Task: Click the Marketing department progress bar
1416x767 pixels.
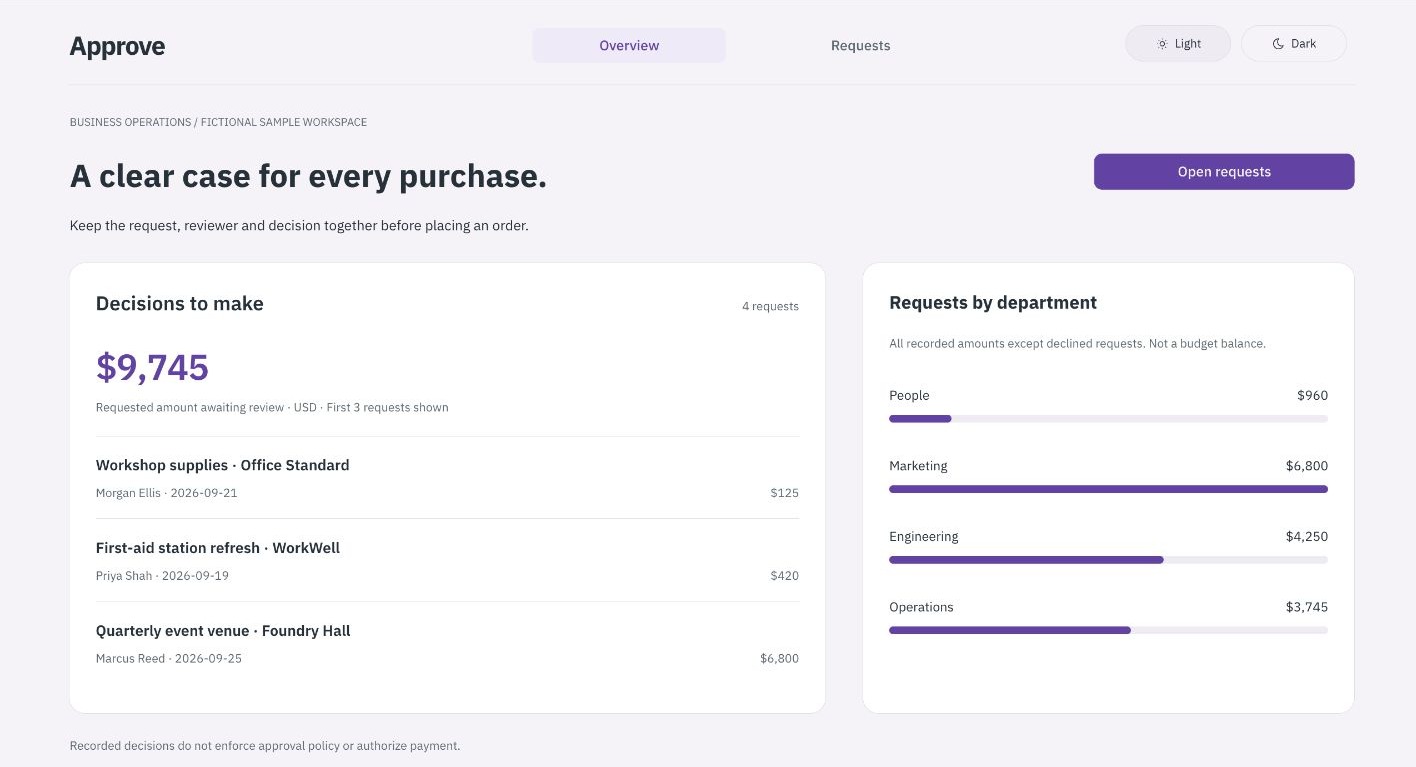Action: point(1108,489)
